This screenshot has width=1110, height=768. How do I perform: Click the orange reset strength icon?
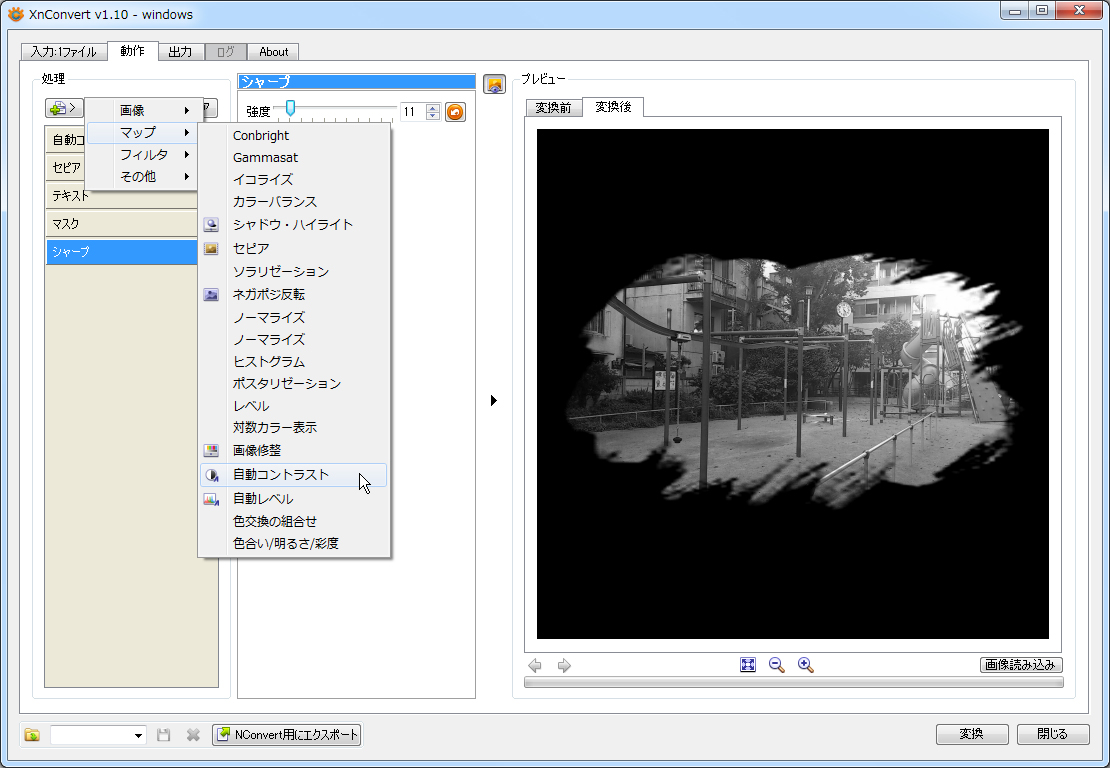455,112
